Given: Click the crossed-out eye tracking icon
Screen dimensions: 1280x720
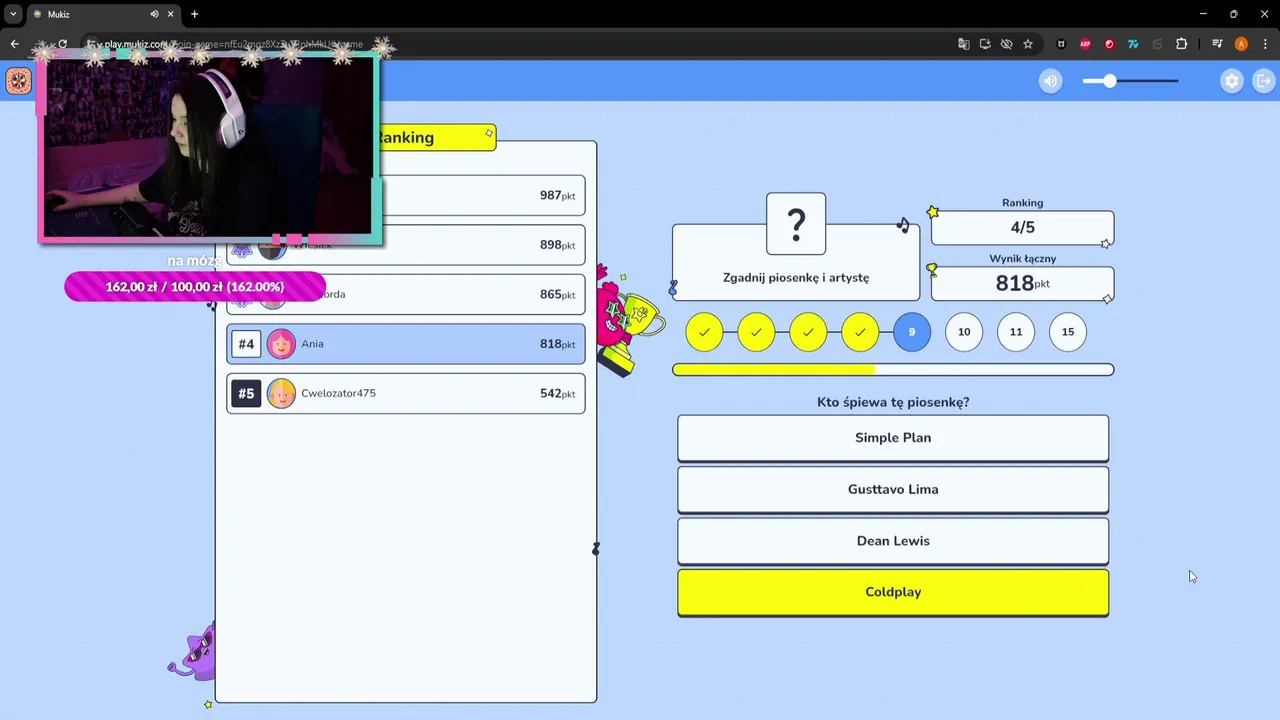Looking at the screenshot, I should pyautogui.click(x=1006, y=44).
